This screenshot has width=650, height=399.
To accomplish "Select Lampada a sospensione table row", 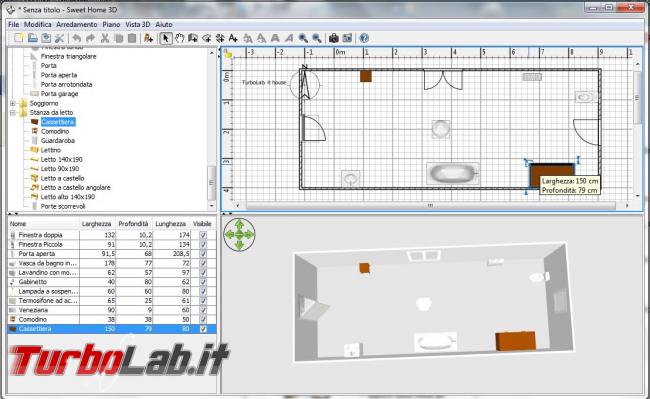I will [x=112, y=291].
